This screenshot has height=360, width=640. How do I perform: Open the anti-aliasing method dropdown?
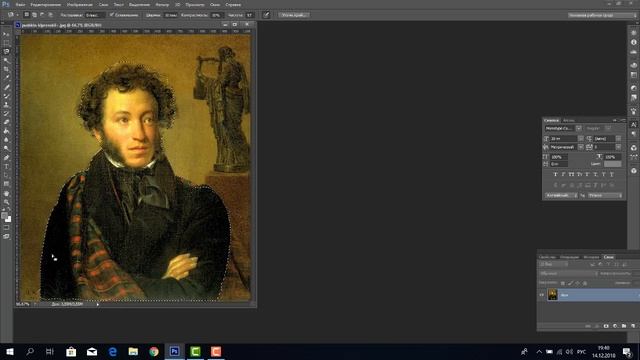(605, 196)
